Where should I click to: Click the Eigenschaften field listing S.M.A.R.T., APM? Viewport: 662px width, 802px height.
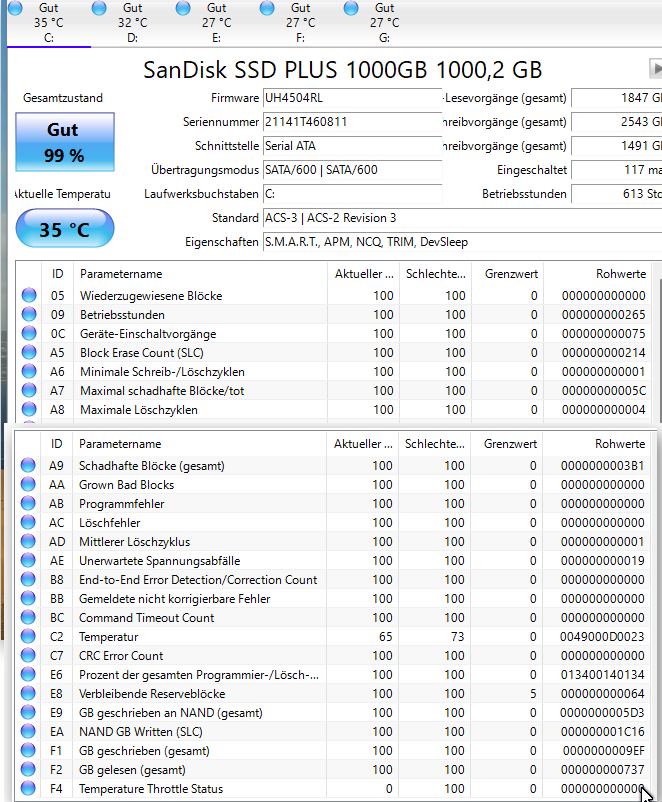[x=462, y=242]
